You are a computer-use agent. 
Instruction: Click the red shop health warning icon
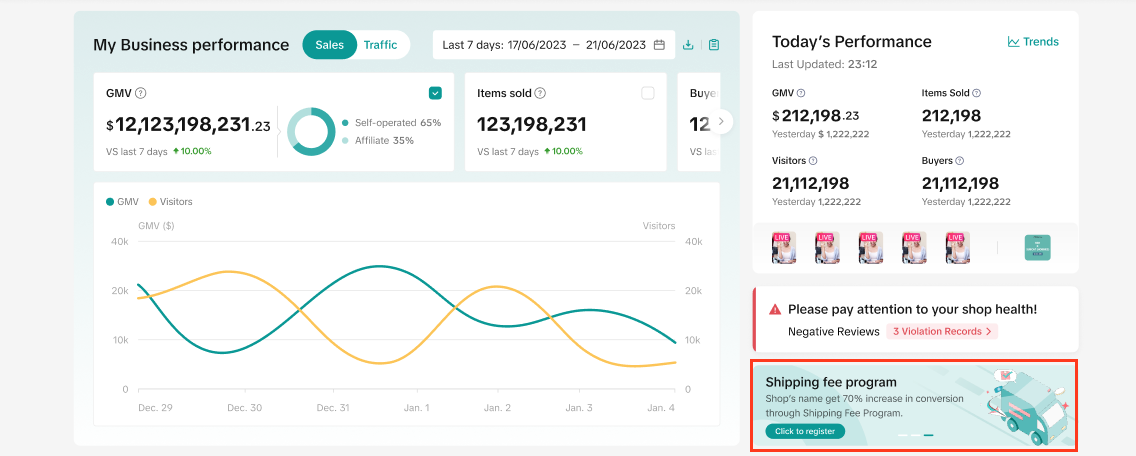(x=774, y=310)
